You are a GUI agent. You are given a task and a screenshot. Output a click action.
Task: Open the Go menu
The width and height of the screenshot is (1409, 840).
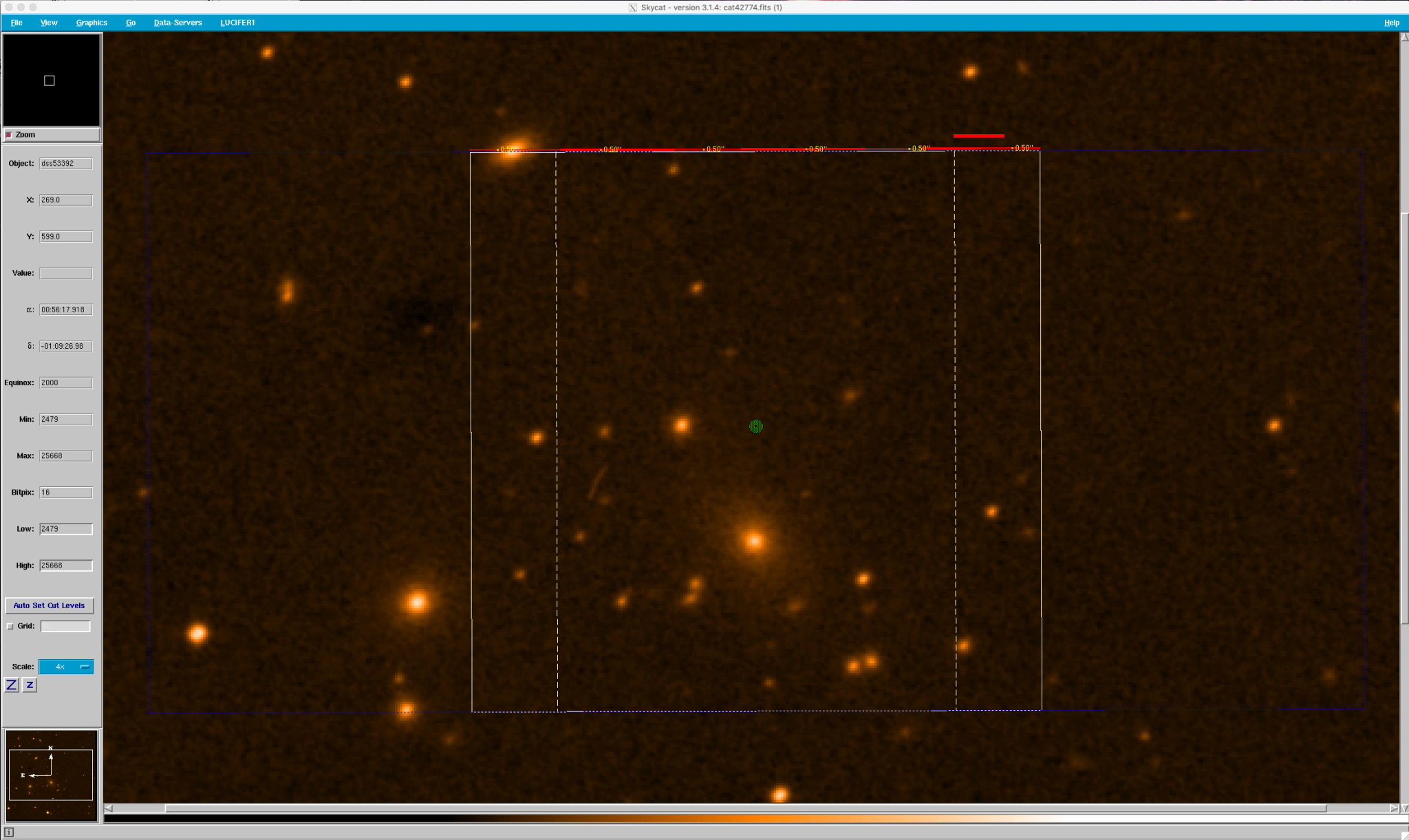coord(131,23)
